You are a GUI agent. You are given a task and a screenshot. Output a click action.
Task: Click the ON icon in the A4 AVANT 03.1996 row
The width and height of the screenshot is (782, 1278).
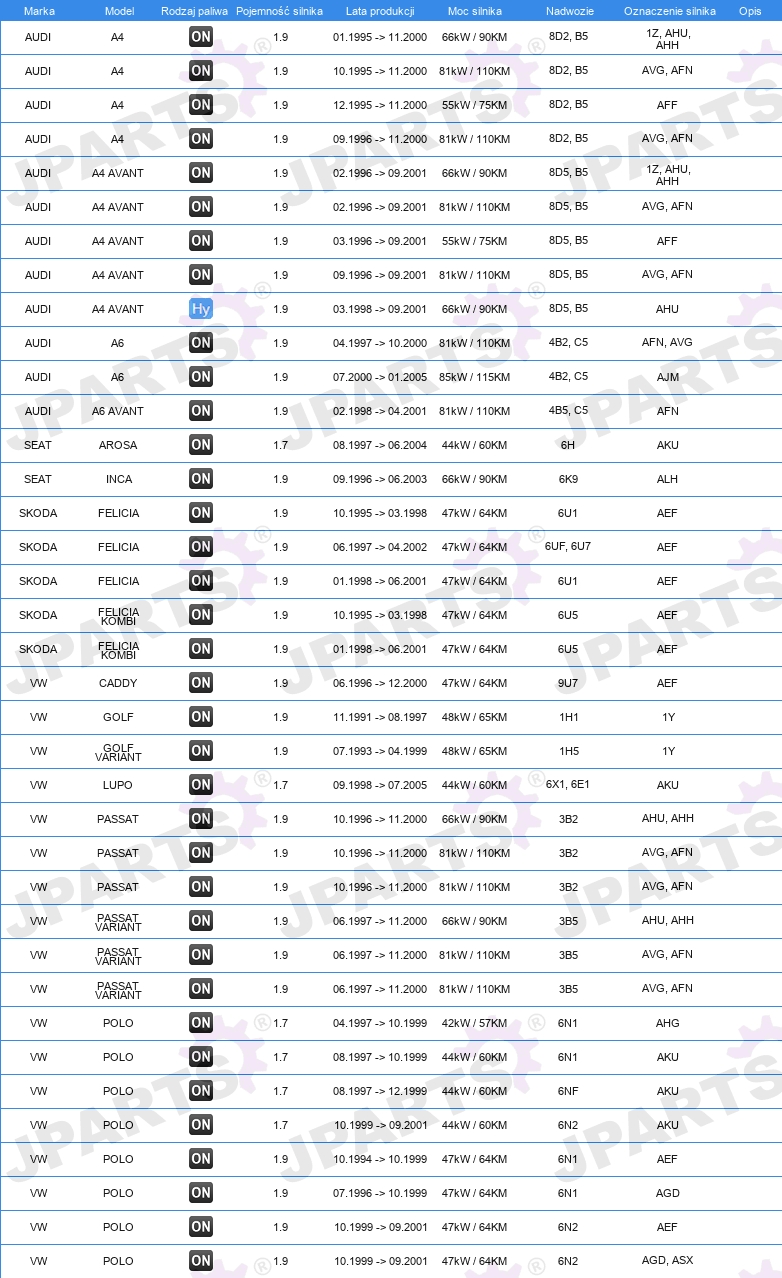[x=201, y=241]
